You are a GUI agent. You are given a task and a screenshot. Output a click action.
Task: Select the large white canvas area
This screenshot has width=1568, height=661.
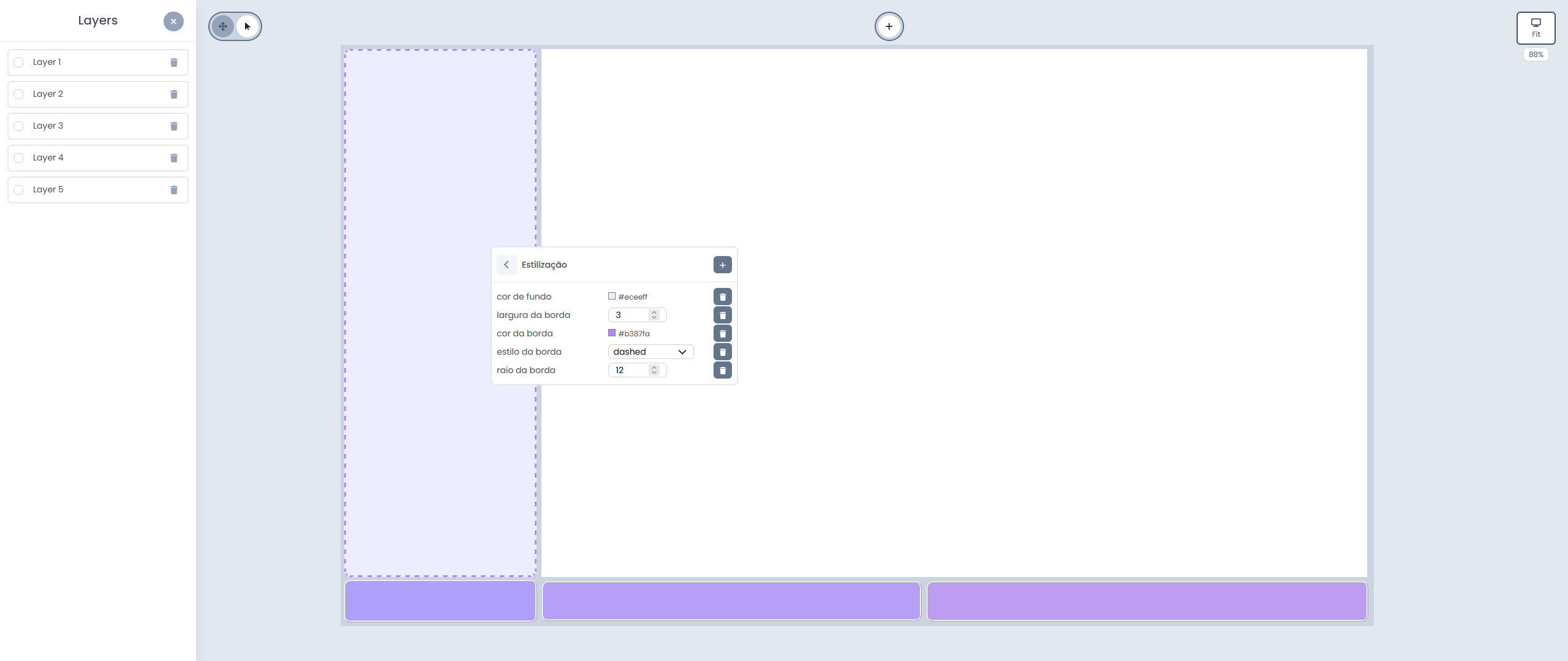[954, 312]
